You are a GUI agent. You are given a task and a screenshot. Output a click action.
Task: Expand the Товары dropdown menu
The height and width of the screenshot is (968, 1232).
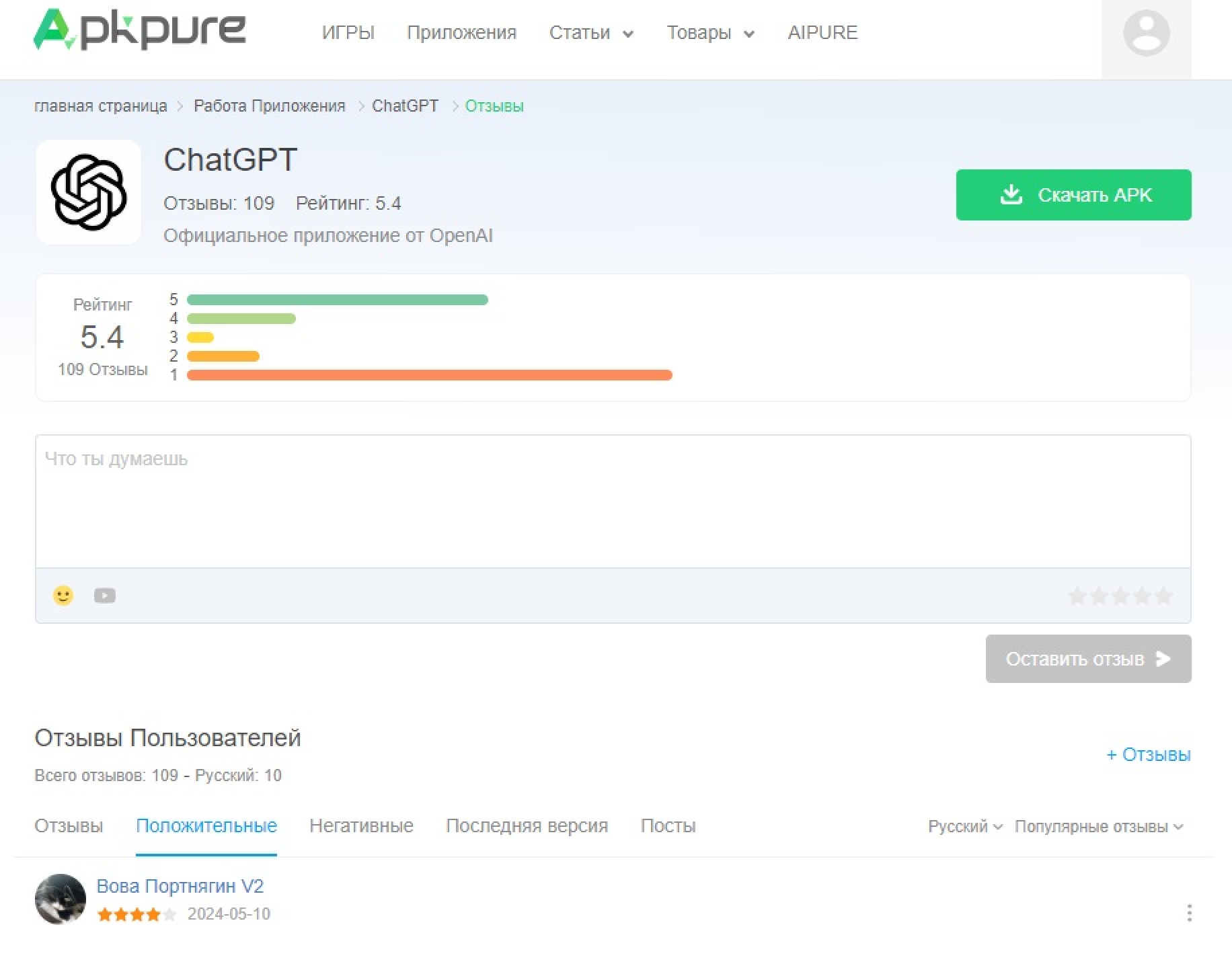pos(710,32)
